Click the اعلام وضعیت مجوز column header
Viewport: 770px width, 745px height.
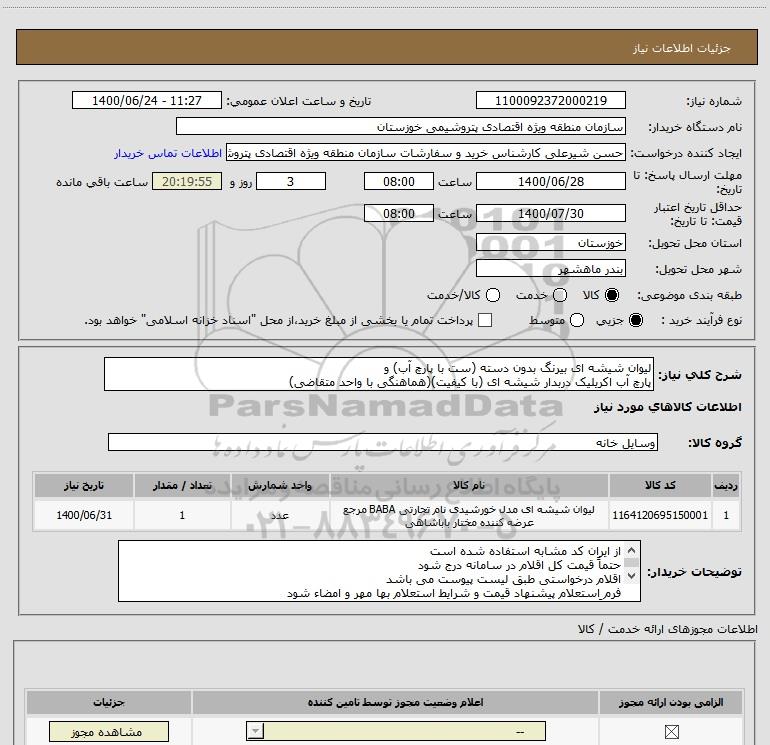395,702
